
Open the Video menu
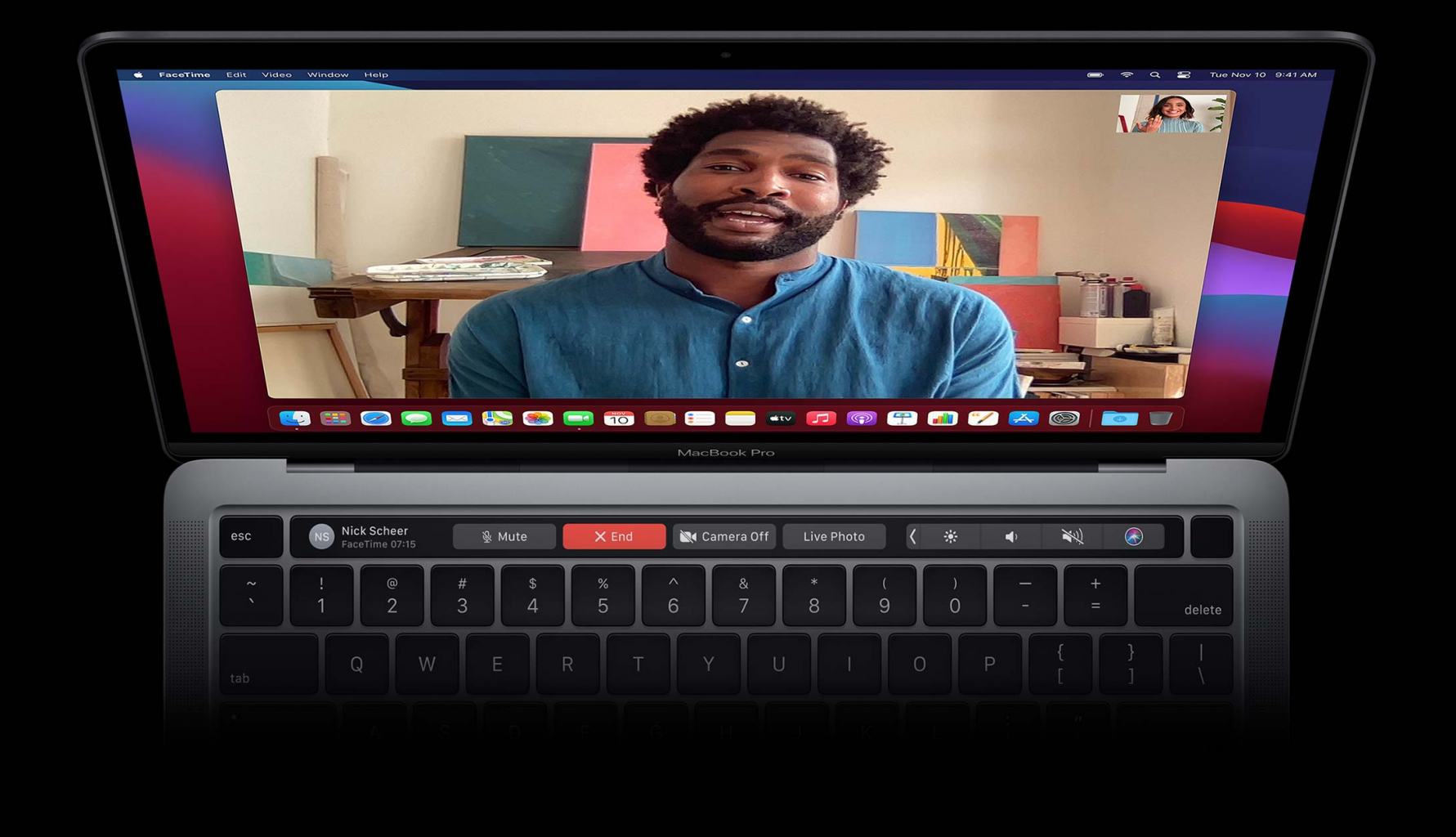tap(276, 74)
